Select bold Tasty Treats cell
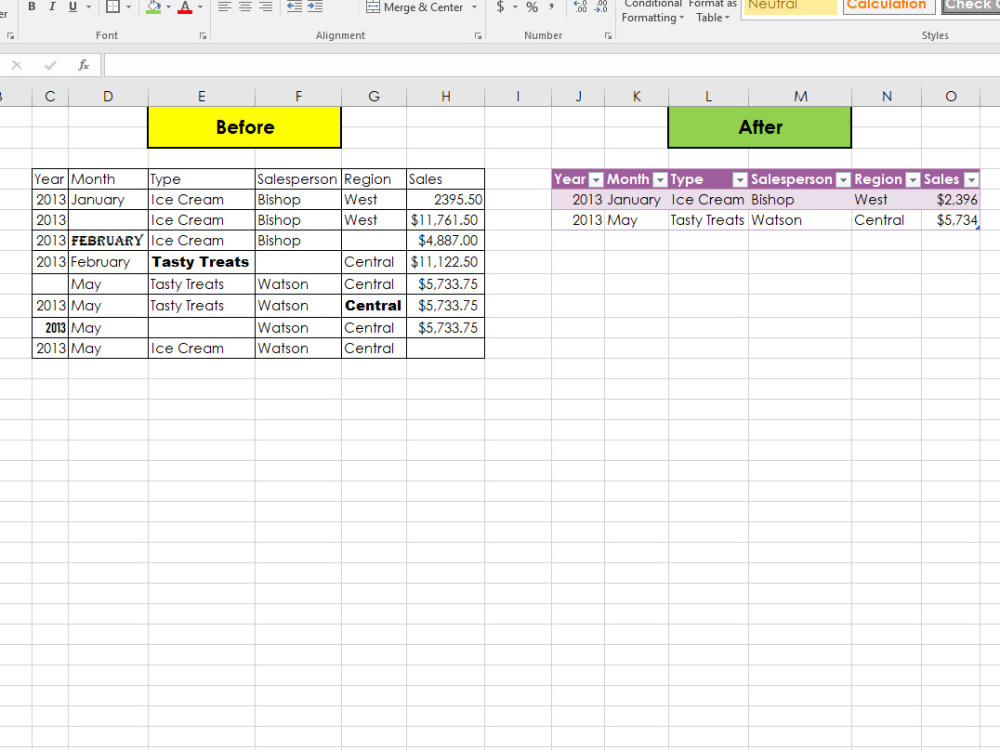1000x750 pixels. pos(202,261)
